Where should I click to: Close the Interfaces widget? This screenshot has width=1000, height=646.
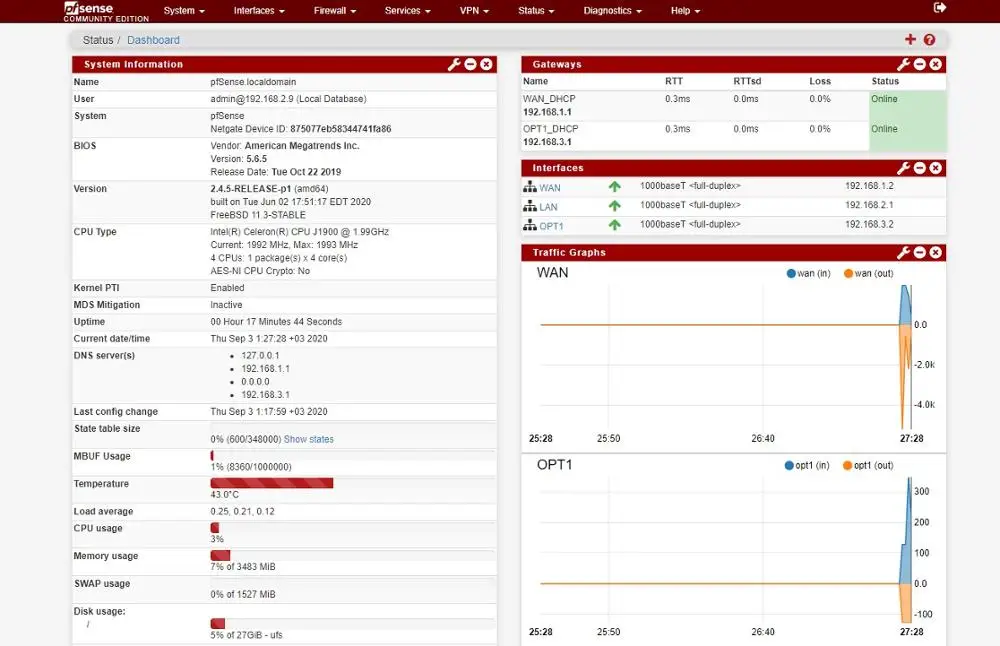tap(936, 168)
